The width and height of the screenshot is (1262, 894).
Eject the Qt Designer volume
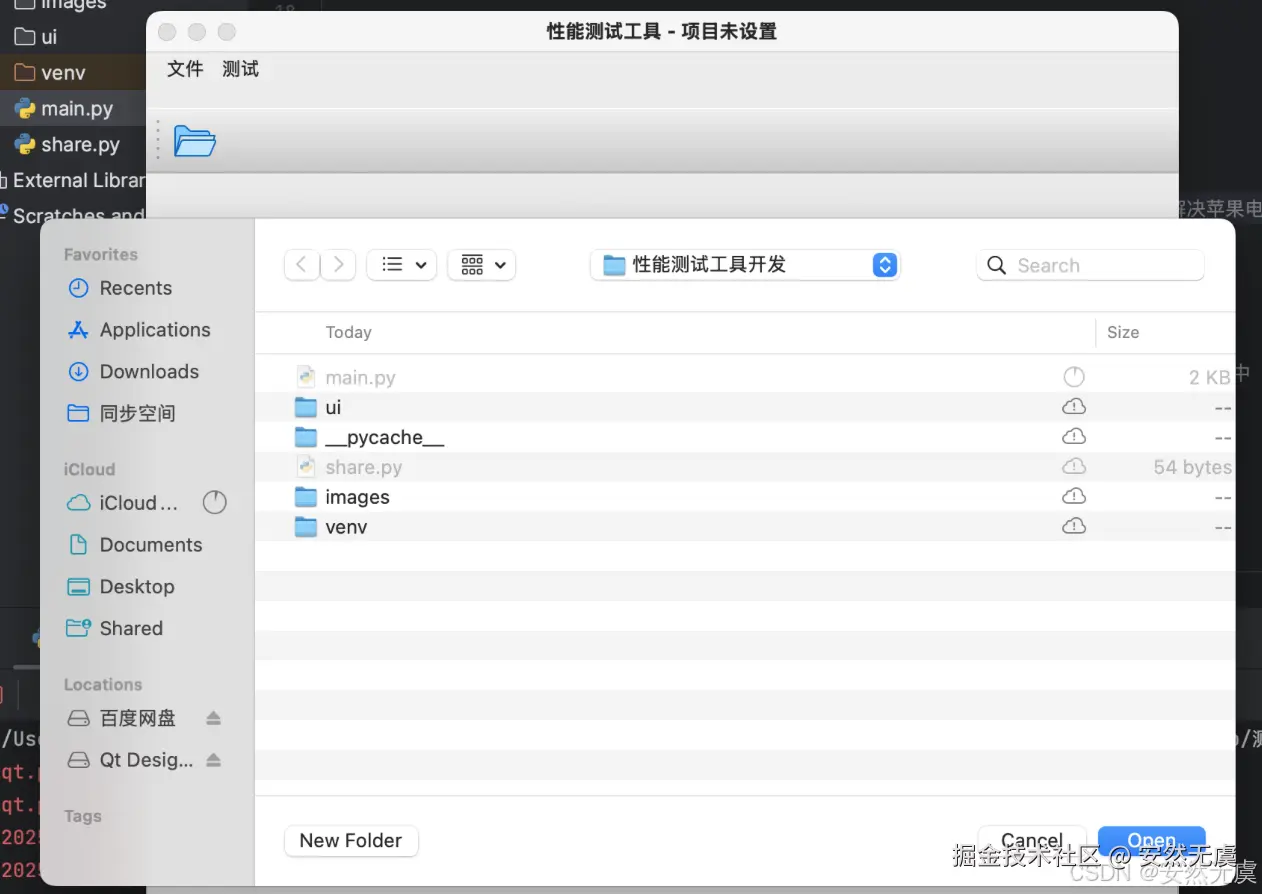coord(213,760)
